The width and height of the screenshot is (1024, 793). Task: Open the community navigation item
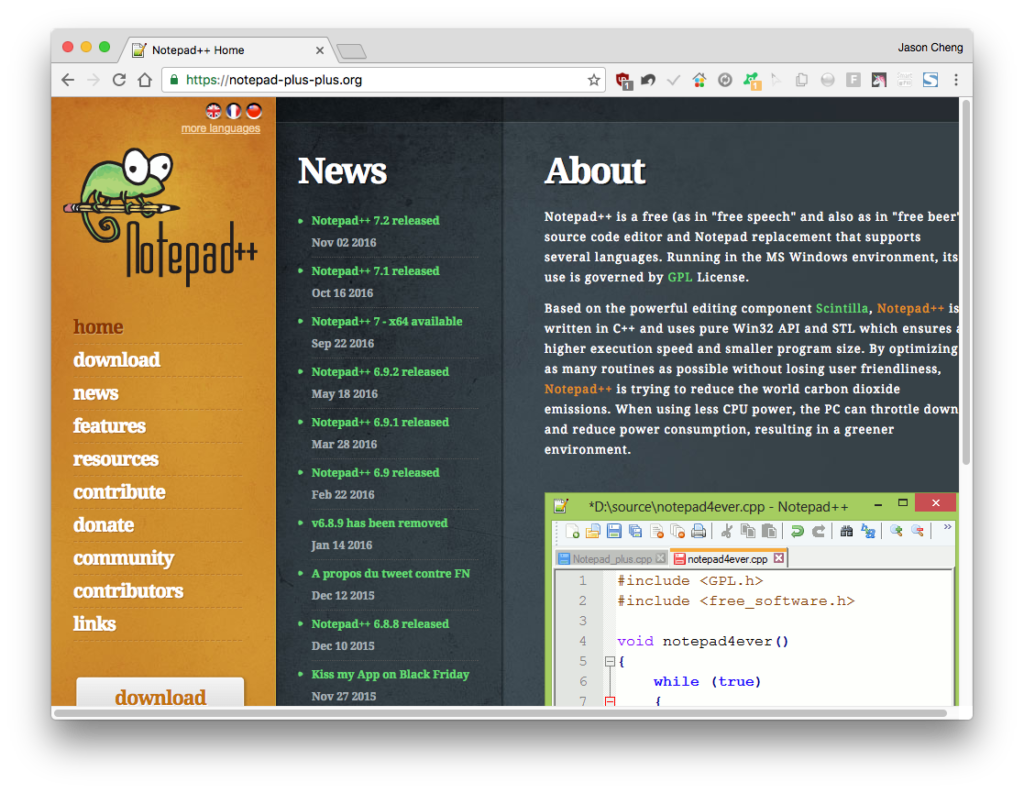(123, 558)
